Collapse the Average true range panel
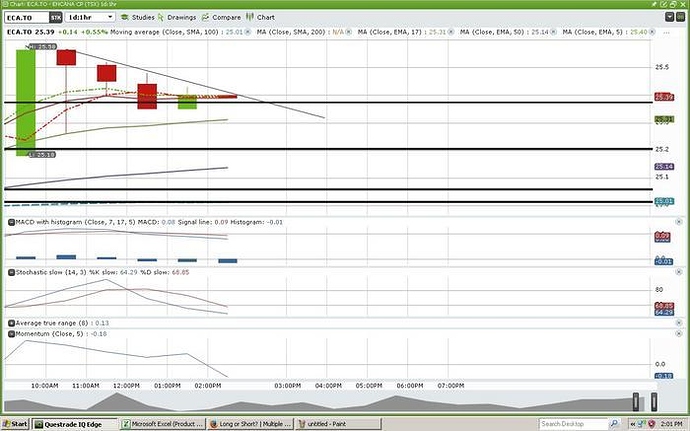 (11, 323)
